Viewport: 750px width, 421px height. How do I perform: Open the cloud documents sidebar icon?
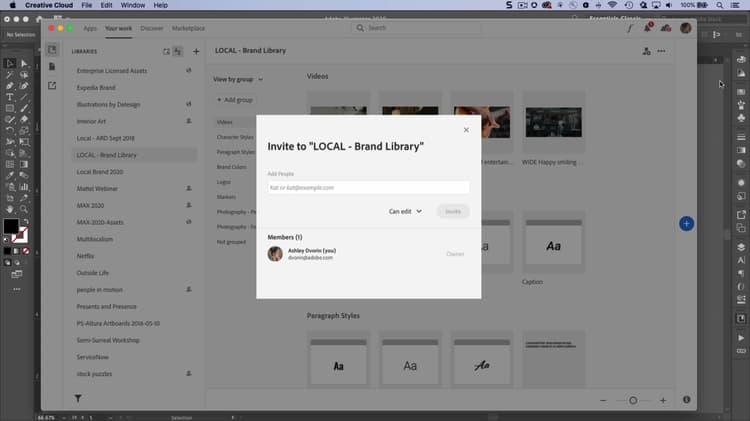[52, 67]
